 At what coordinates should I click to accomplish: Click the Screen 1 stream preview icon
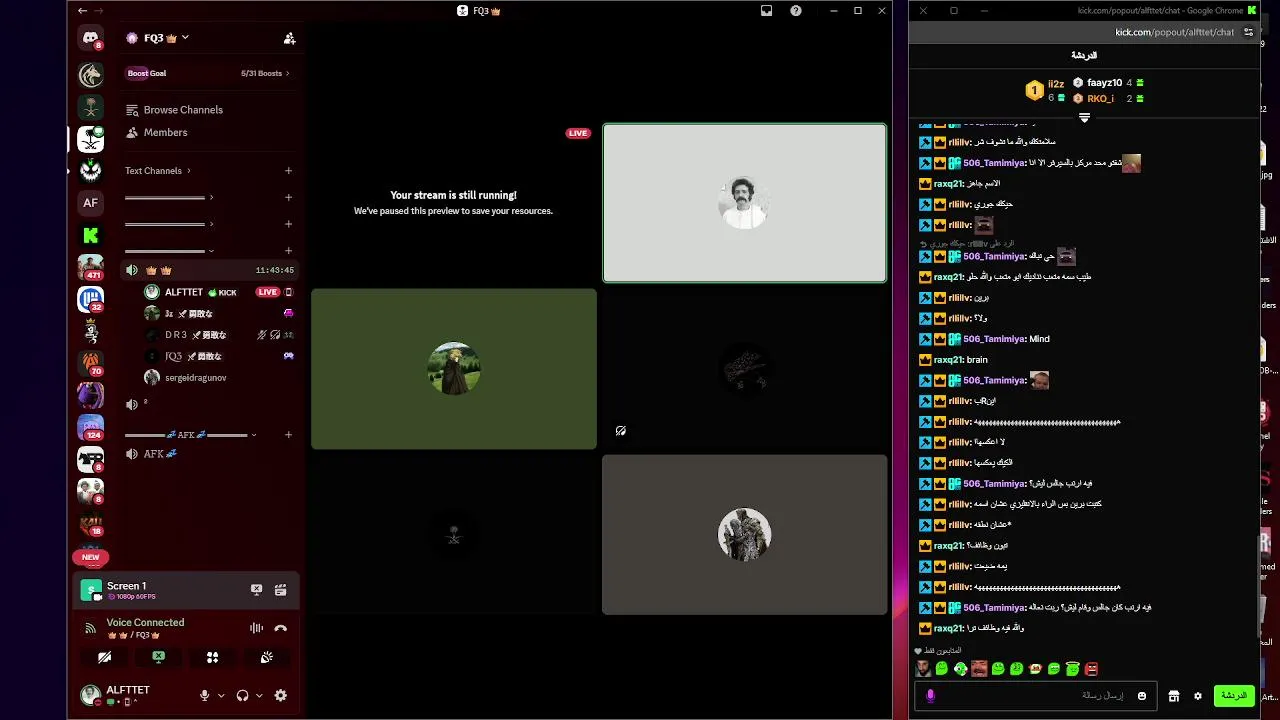(91, 590)
